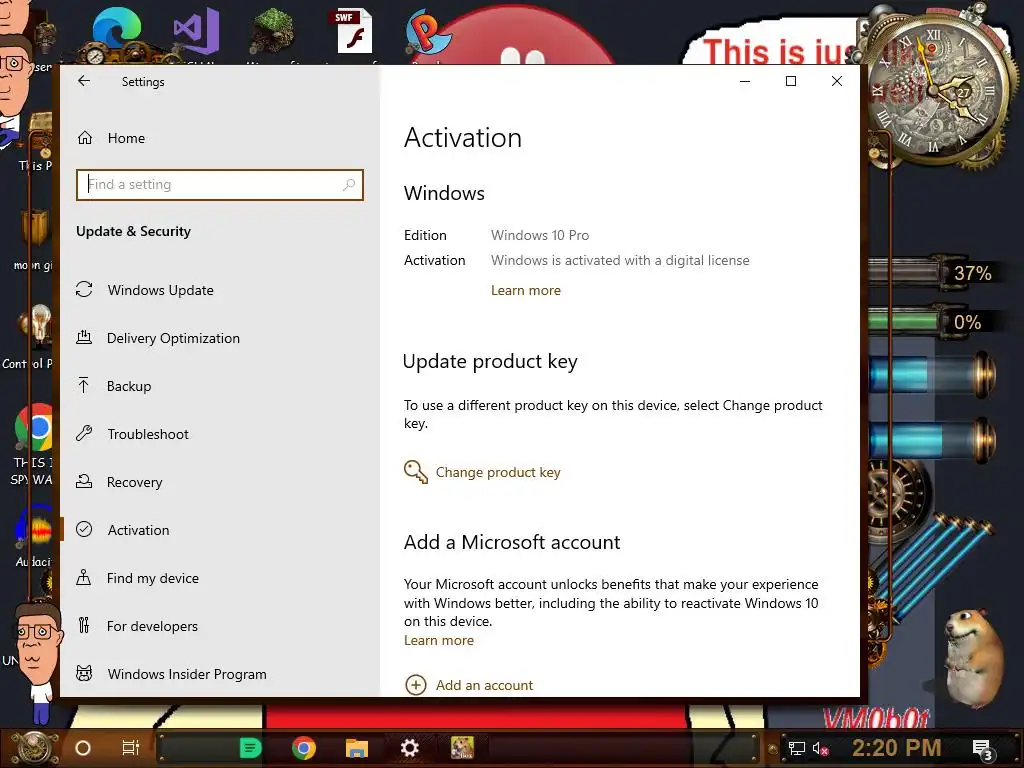Screen dimensions: 1024x768
Task: Click Learn more under Windows activation status
Action: [526, 291]
